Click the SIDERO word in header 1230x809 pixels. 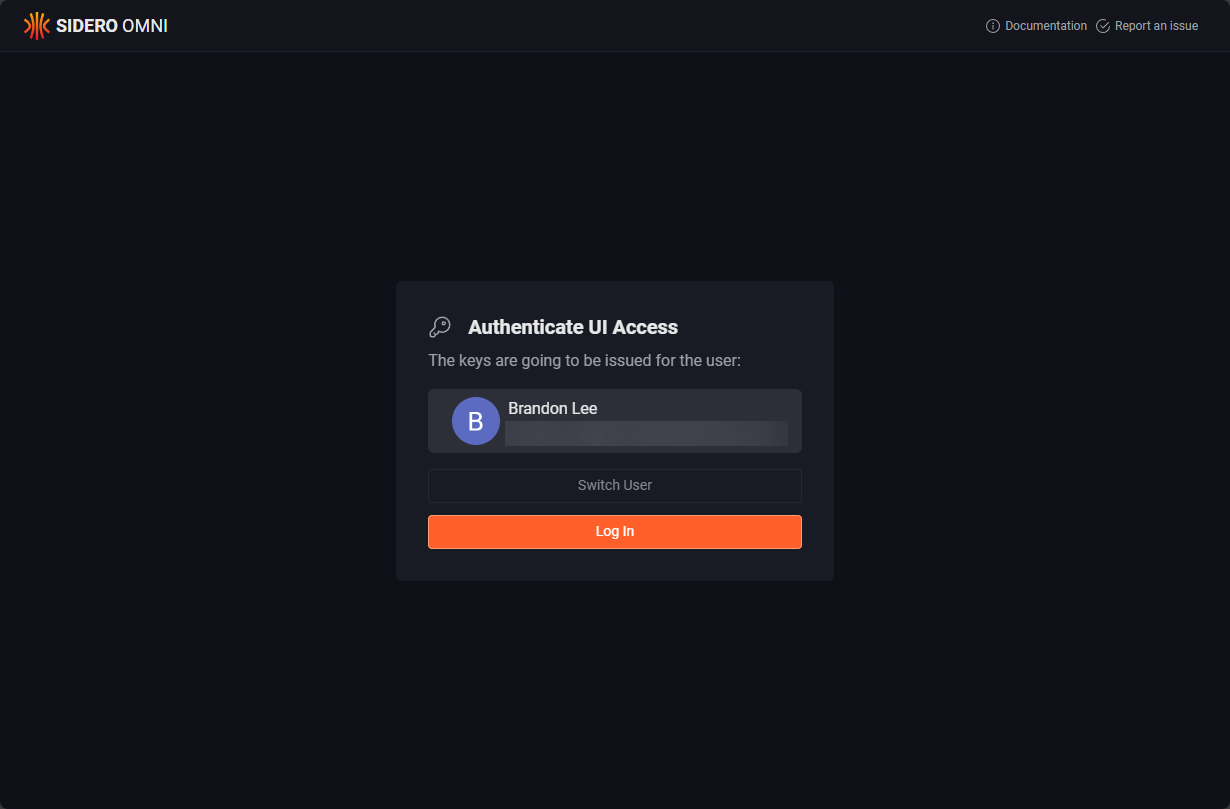(x=87, y=26)
